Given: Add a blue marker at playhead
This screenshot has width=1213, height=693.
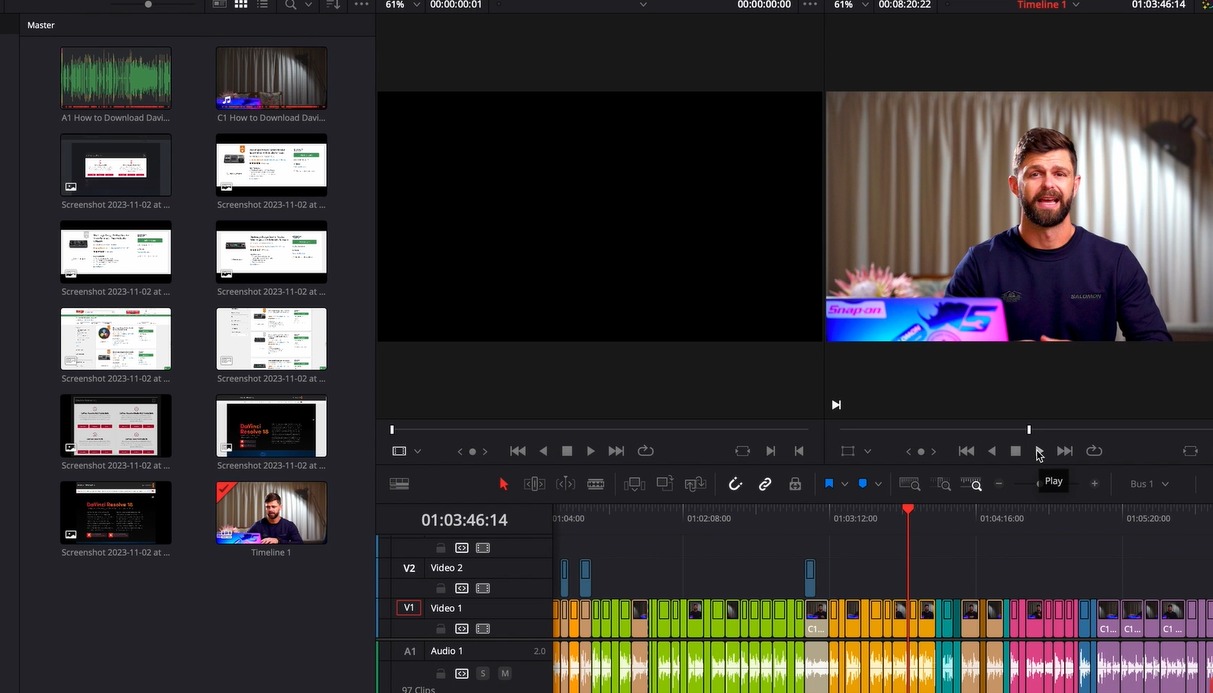Looking at the screenshot, I should (x=863, y=484).
